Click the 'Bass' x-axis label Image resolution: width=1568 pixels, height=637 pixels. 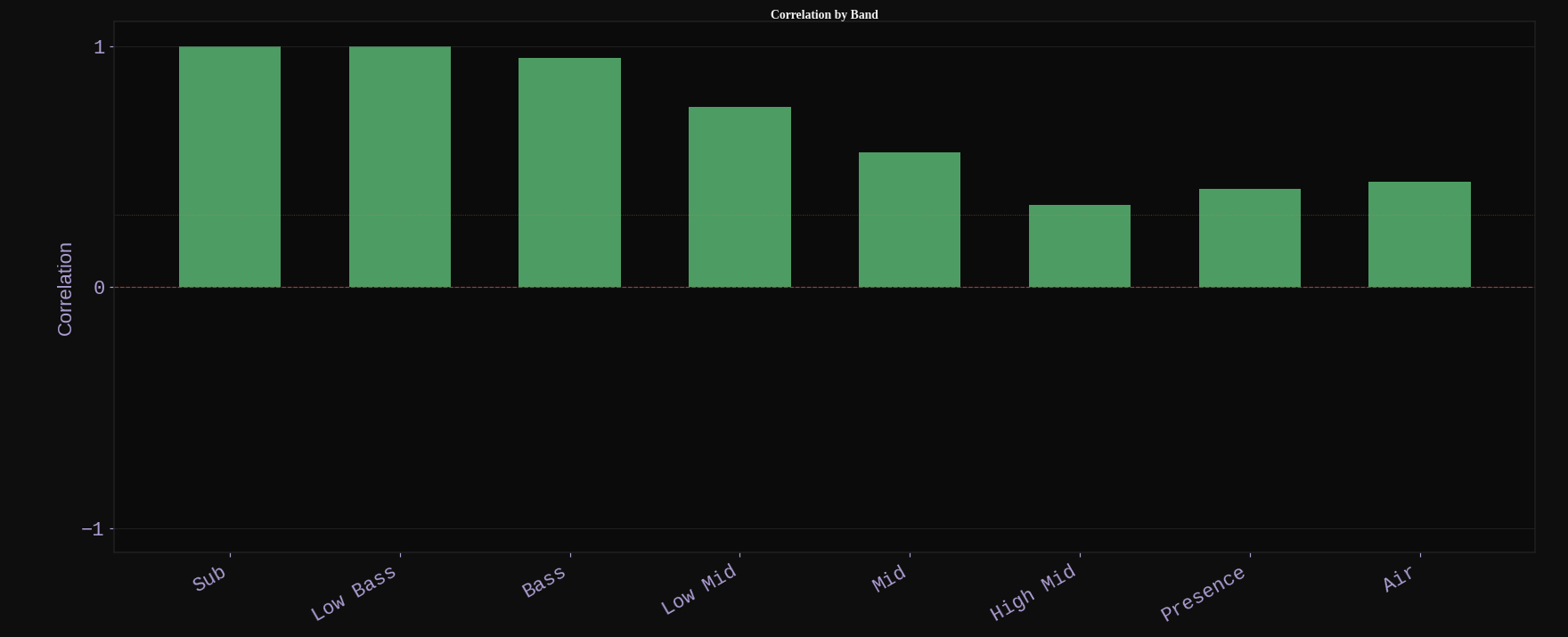543,583
